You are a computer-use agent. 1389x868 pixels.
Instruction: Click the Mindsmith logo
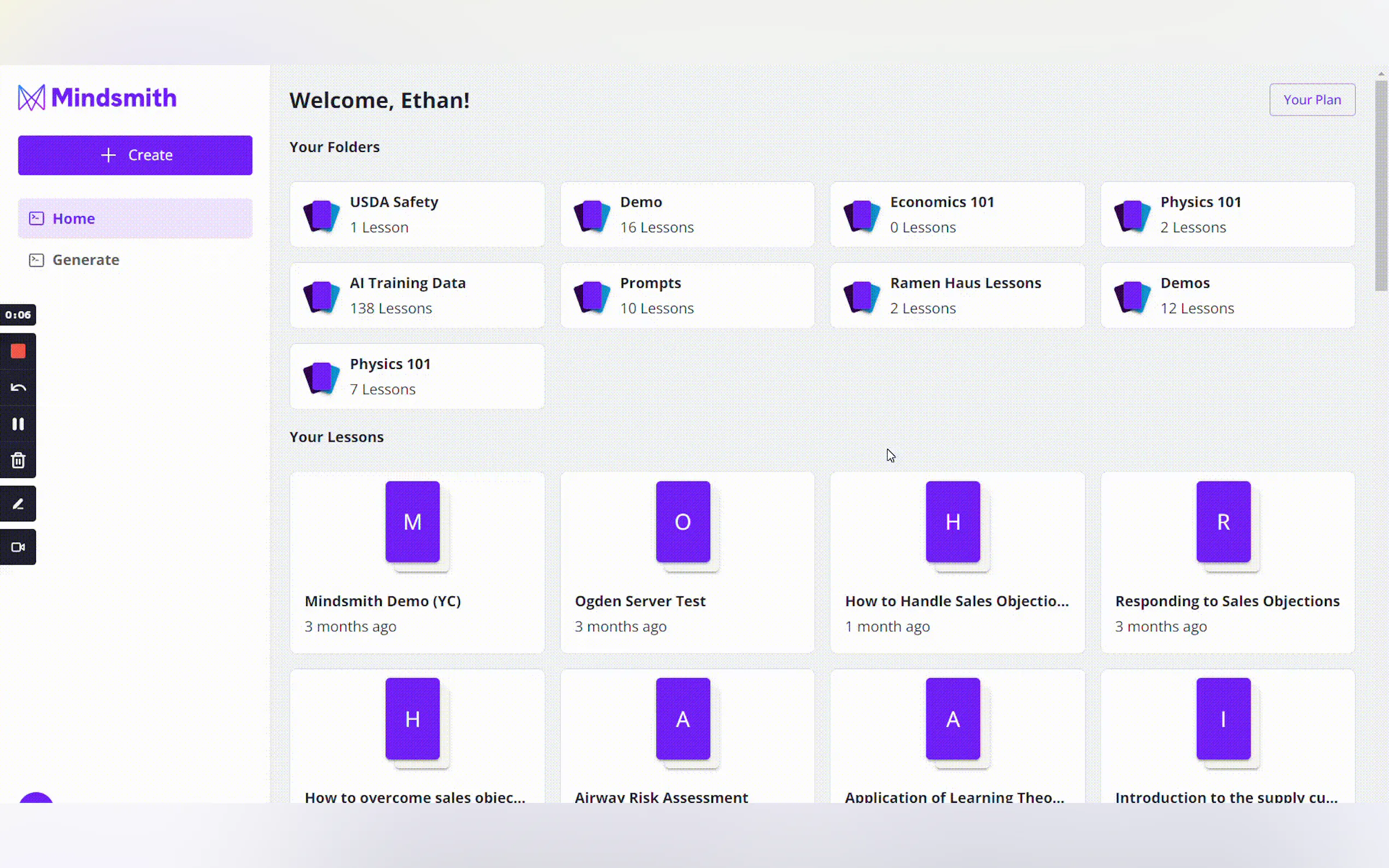pyautogui.click(x=97, y=98)
